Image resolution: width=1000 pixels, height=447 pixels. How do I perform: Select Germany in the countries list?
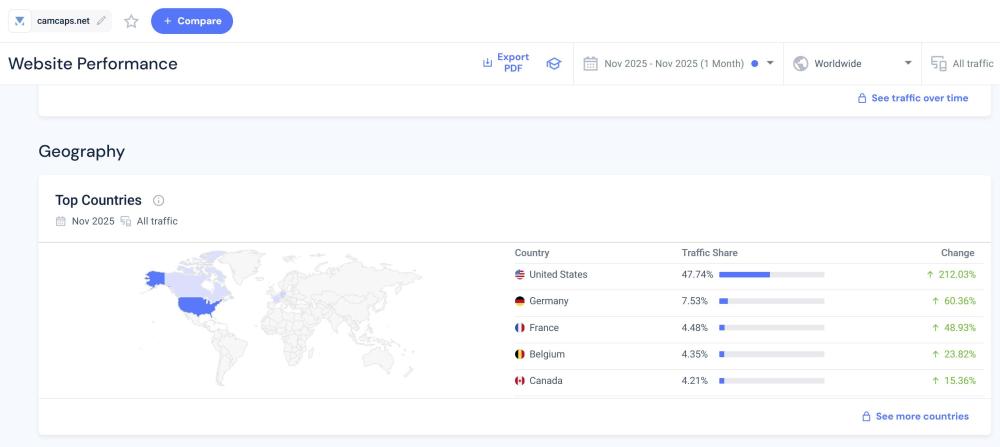click(x=548, y=301)
